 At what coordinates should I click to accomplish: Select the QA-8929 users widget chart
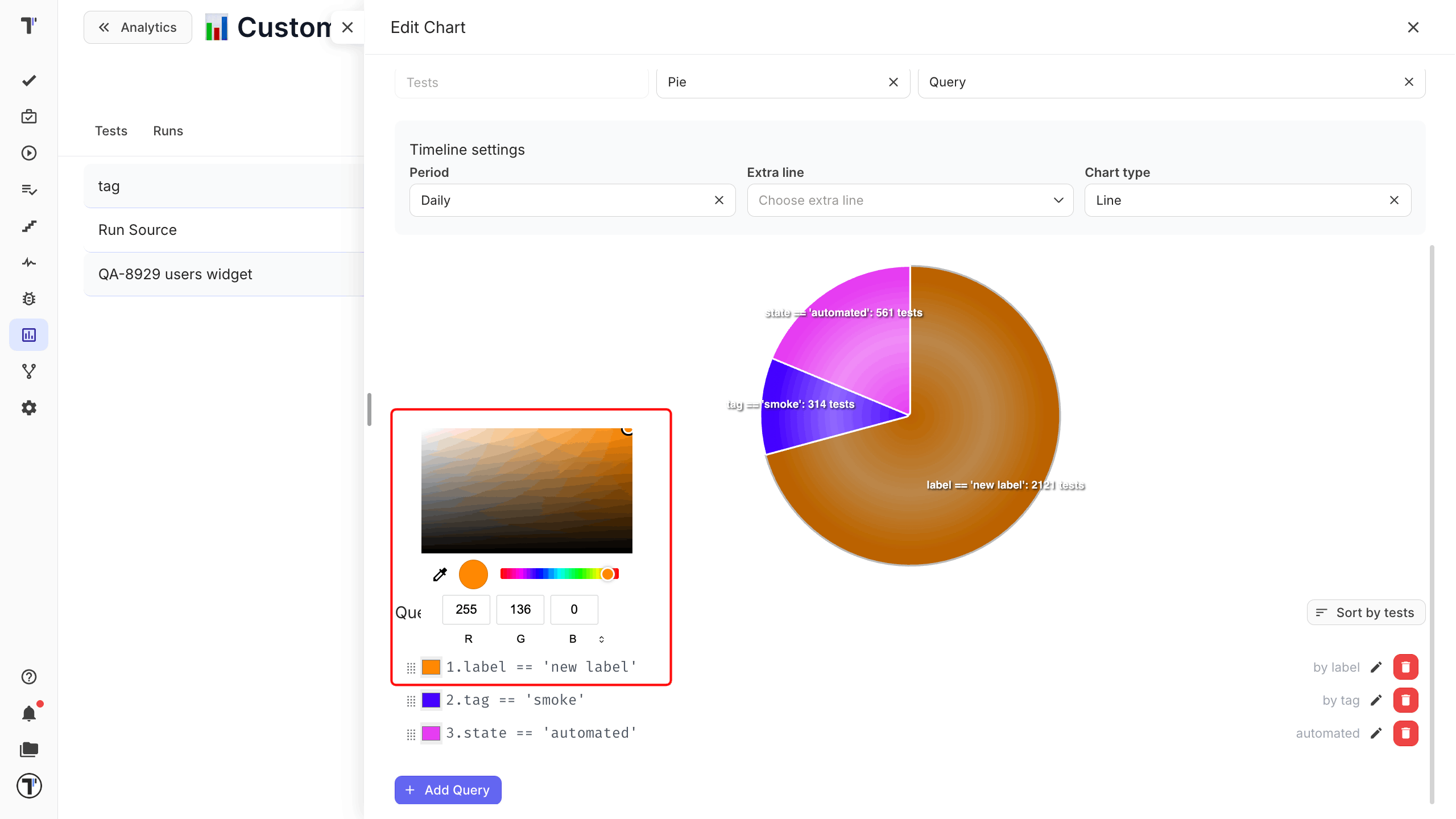point(224,274)
